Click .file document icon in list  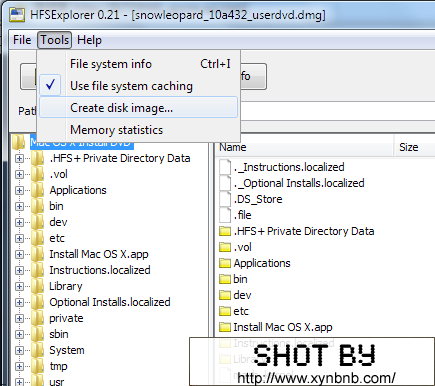click(x=225, y=215)
